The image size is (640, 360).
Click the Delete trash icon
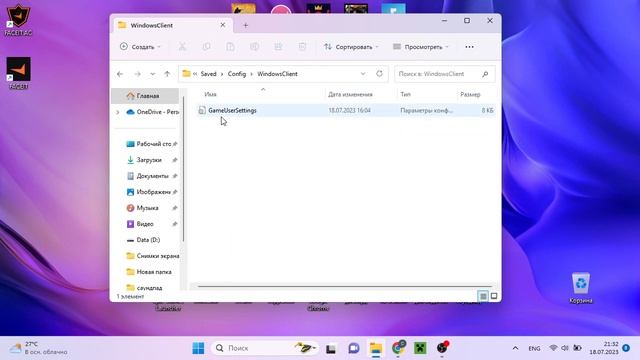coord(302,47)
